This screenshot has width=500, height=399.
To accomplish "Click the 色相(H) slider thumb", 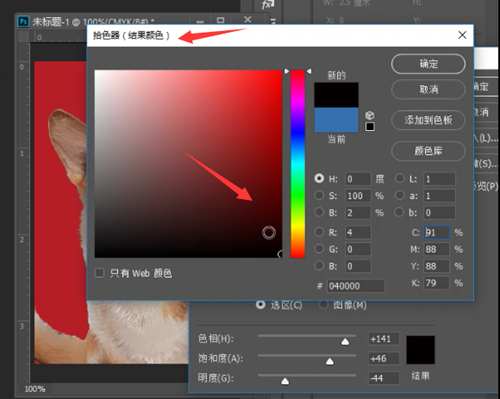I will point(345,342).
